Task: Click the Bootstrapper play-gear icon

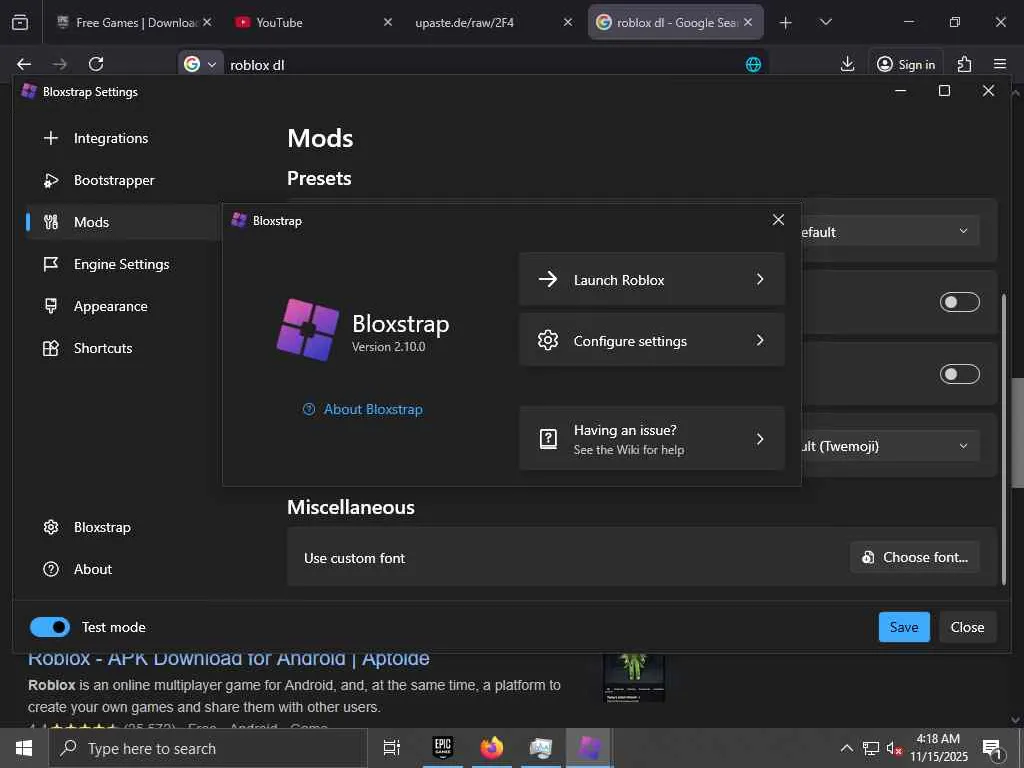Action: (x=50, y=180)
